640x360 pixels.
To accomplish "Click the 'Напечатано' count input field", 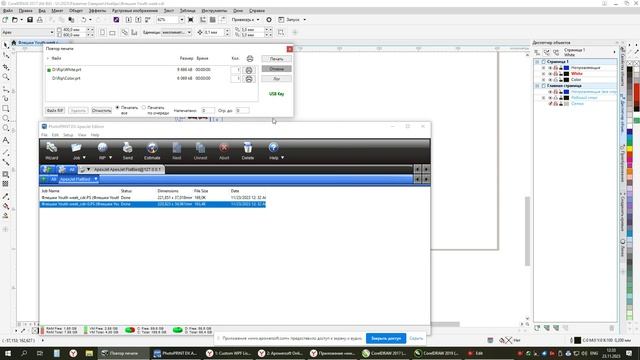I will point(208,111).
